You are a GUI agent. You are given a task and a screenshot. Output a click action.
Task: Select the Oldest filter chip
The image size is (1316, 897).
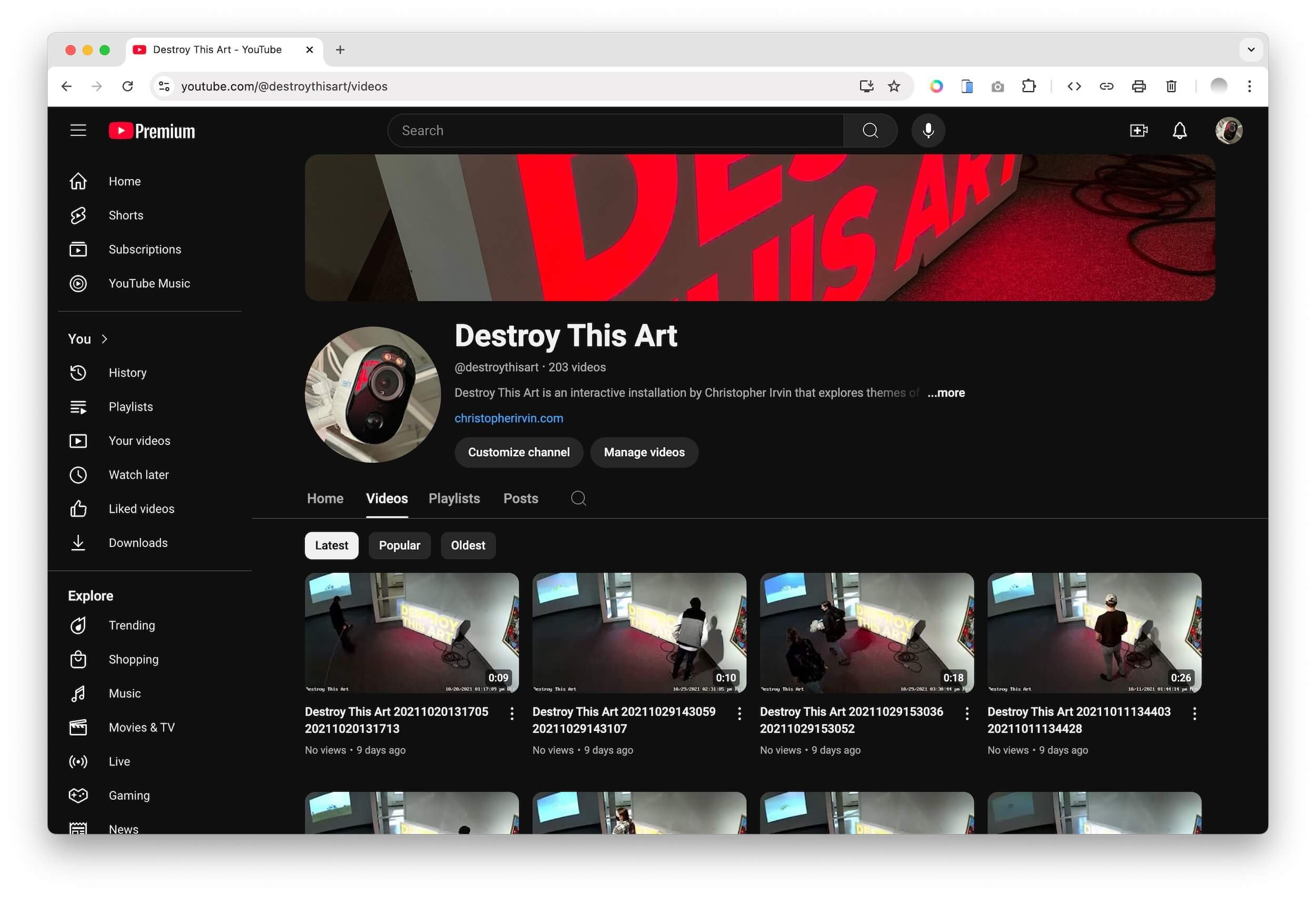click(468, 545)
